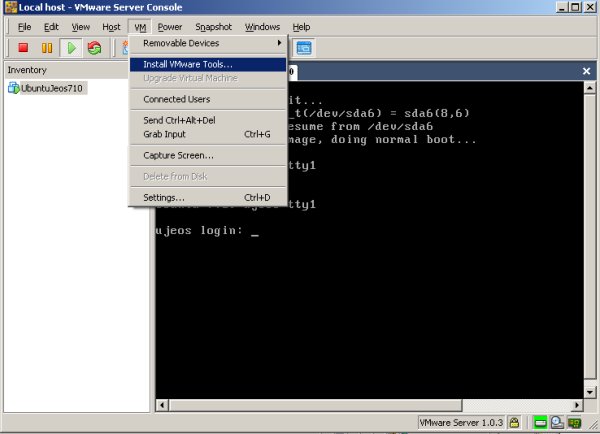The width and height of the screenshot is (600, 434).
Task: Open the Edit menu
Action: (x=51, y=27)
